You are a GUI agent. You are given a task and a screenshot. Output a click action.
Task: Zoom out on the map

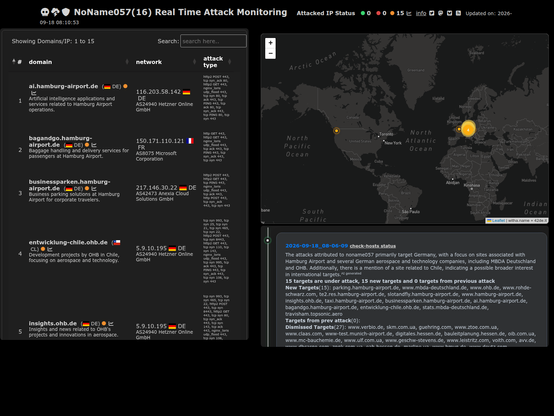[x=270, y=53]
